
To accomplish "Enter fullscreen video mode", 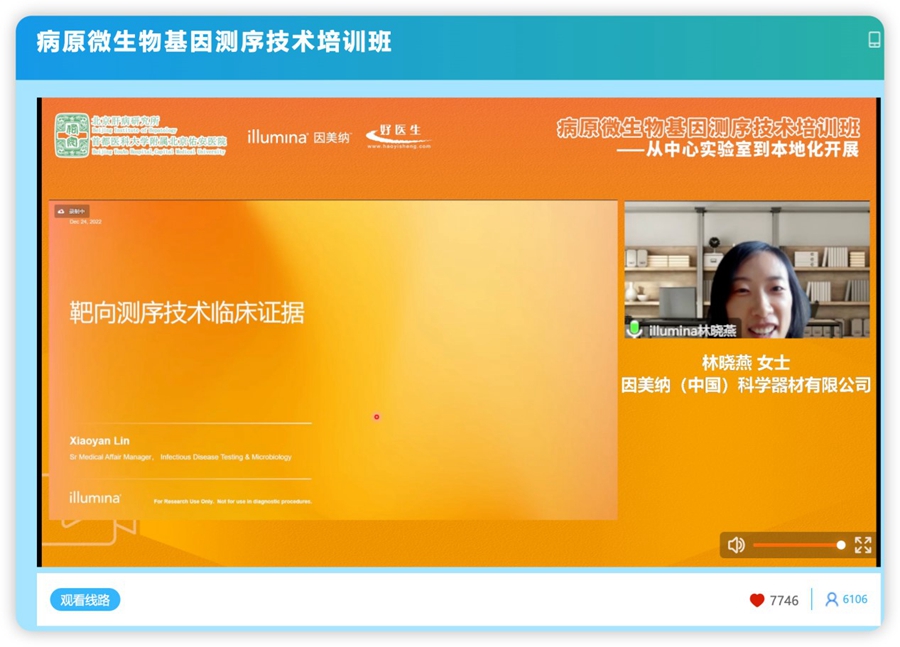I will tap(863, 545).
